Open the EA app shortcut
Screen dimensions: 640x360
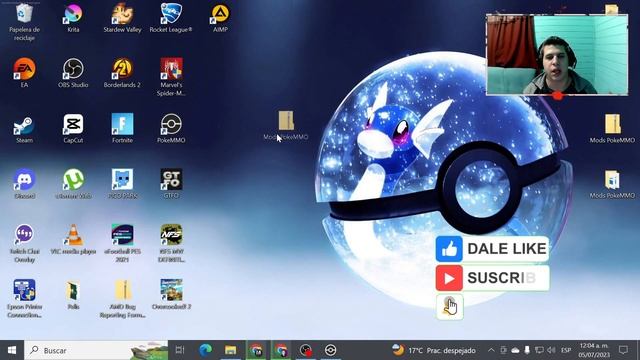click(24, 73)
